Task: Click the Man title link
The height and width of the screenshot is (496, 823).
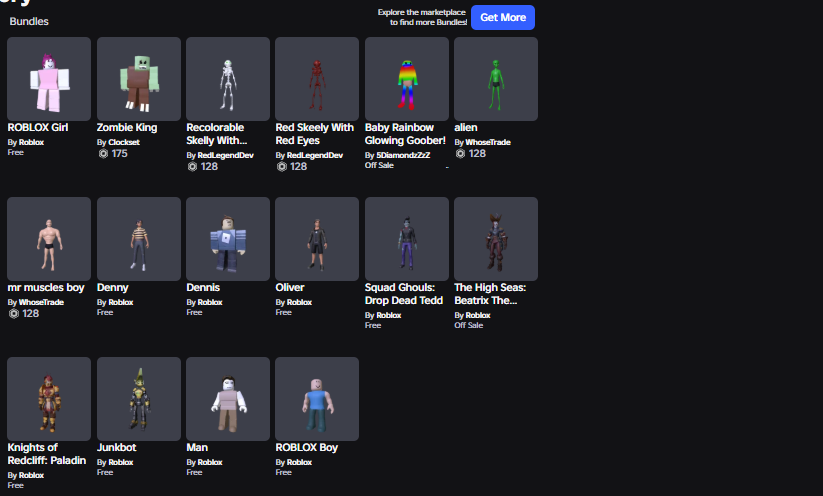Action: pos(197,448)
